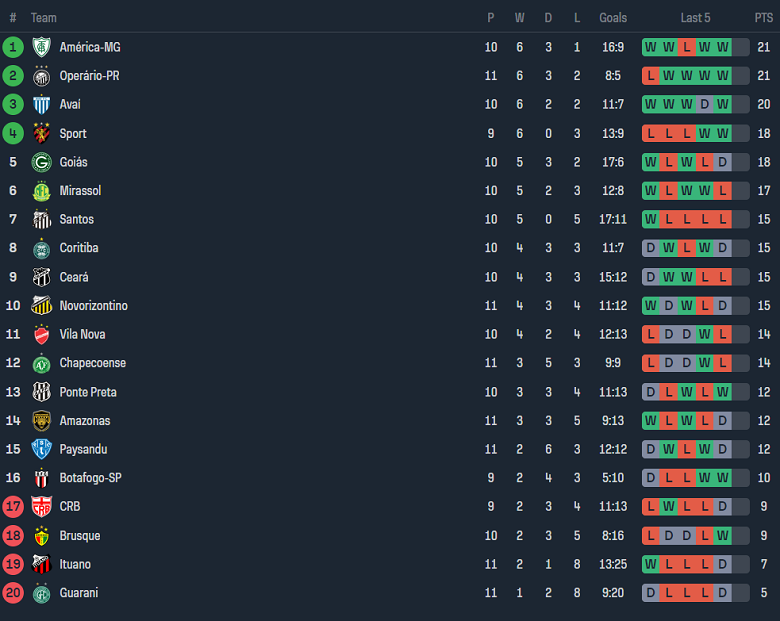780x621 pixels.
Task: Click the Ituano team crest icon
Action: (41, 564)
